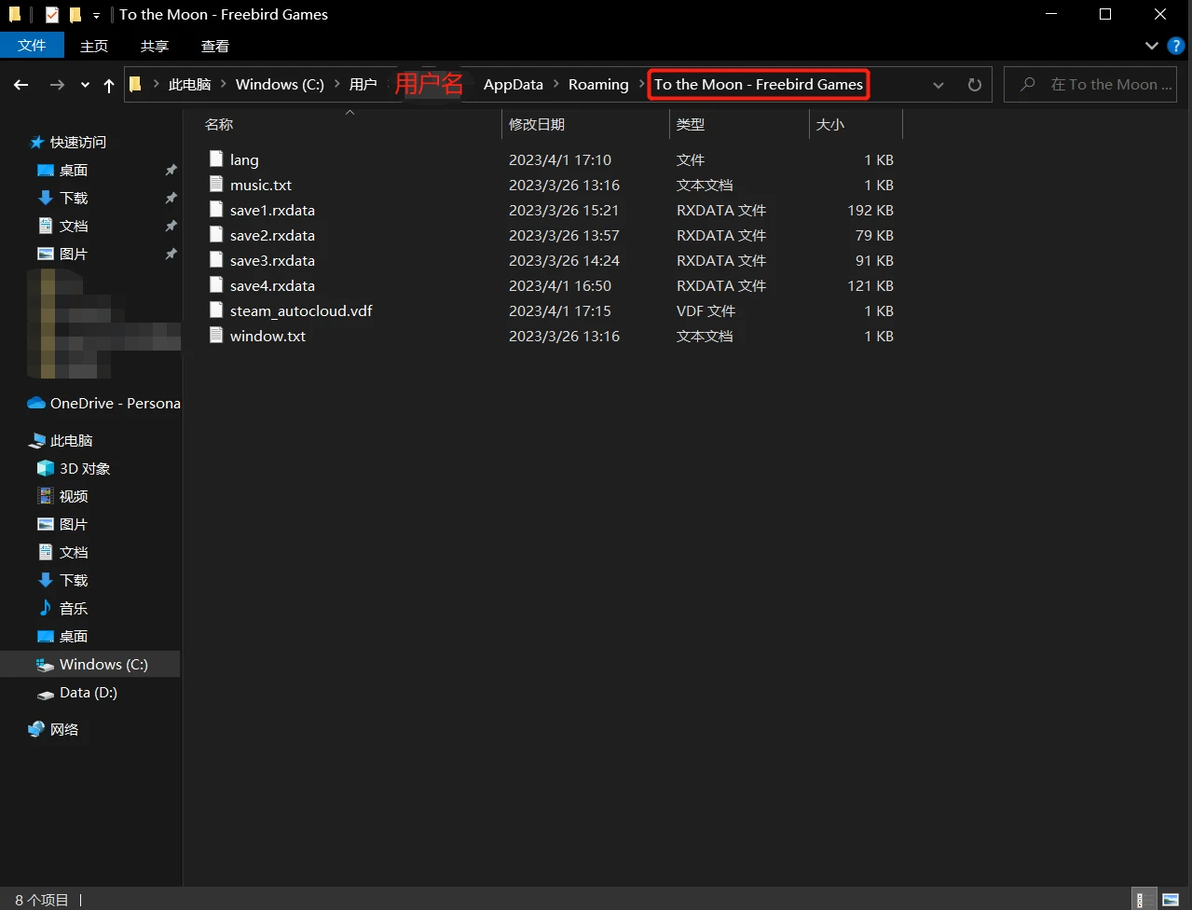
Task: Click AppData breadcrumb segment
Action: (x=513, y=84)
